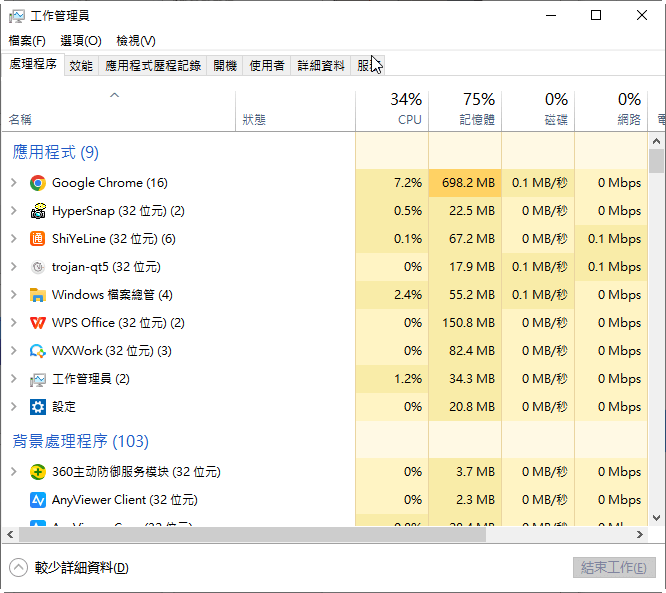Click the 360主动防御服务模块 green icon

[x=38, y=472]
